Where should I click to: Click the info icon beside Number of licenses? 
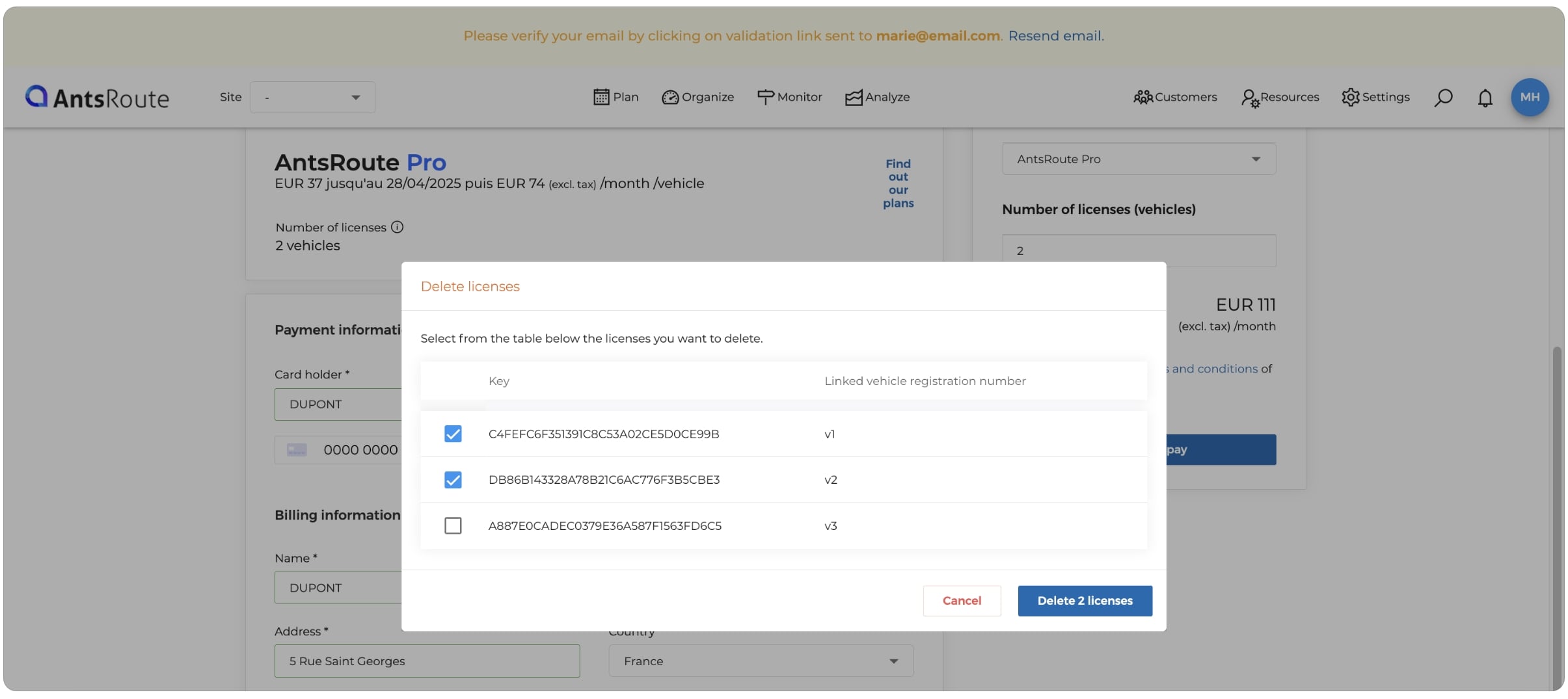[397, 228]
